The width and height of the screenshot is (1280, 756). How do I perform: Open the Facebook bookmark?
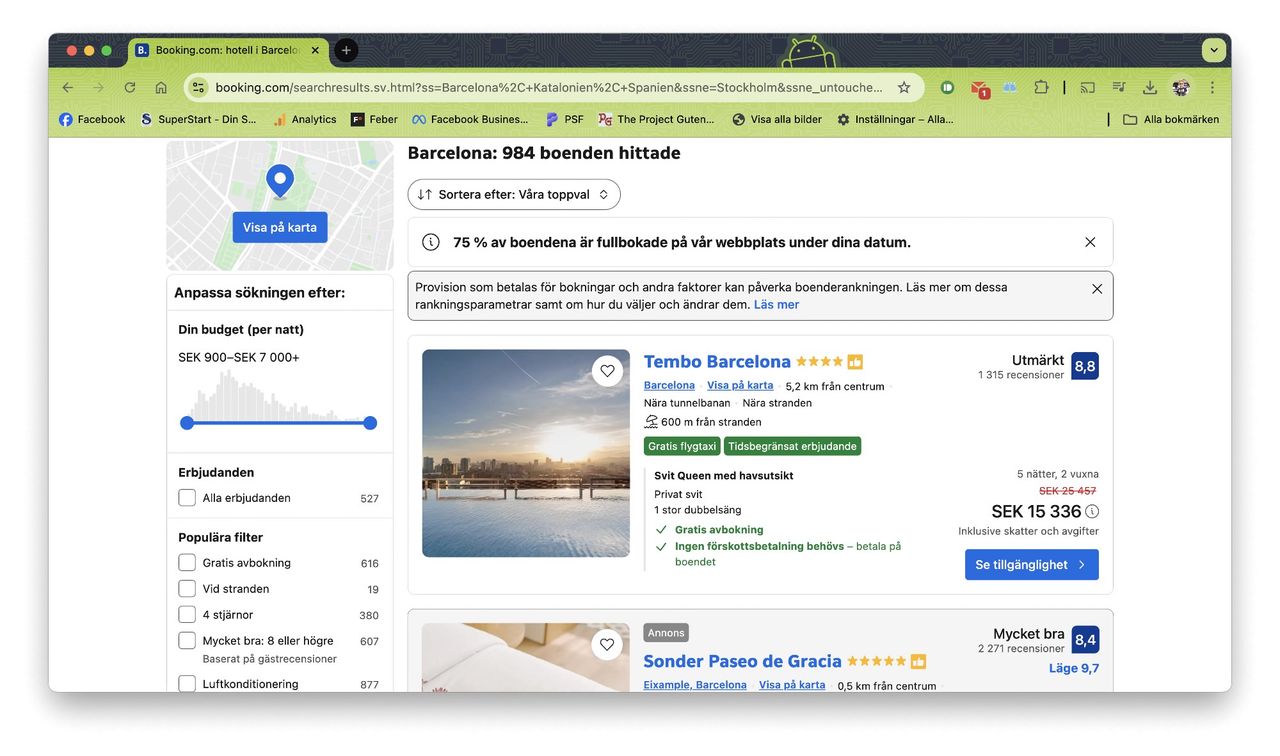tap(91, 118)
